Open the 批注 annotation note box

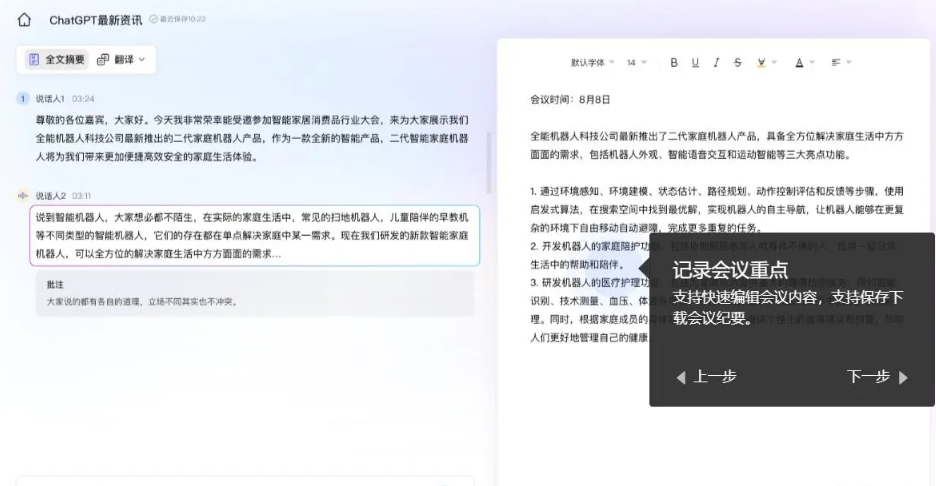[x=255, y=293]
